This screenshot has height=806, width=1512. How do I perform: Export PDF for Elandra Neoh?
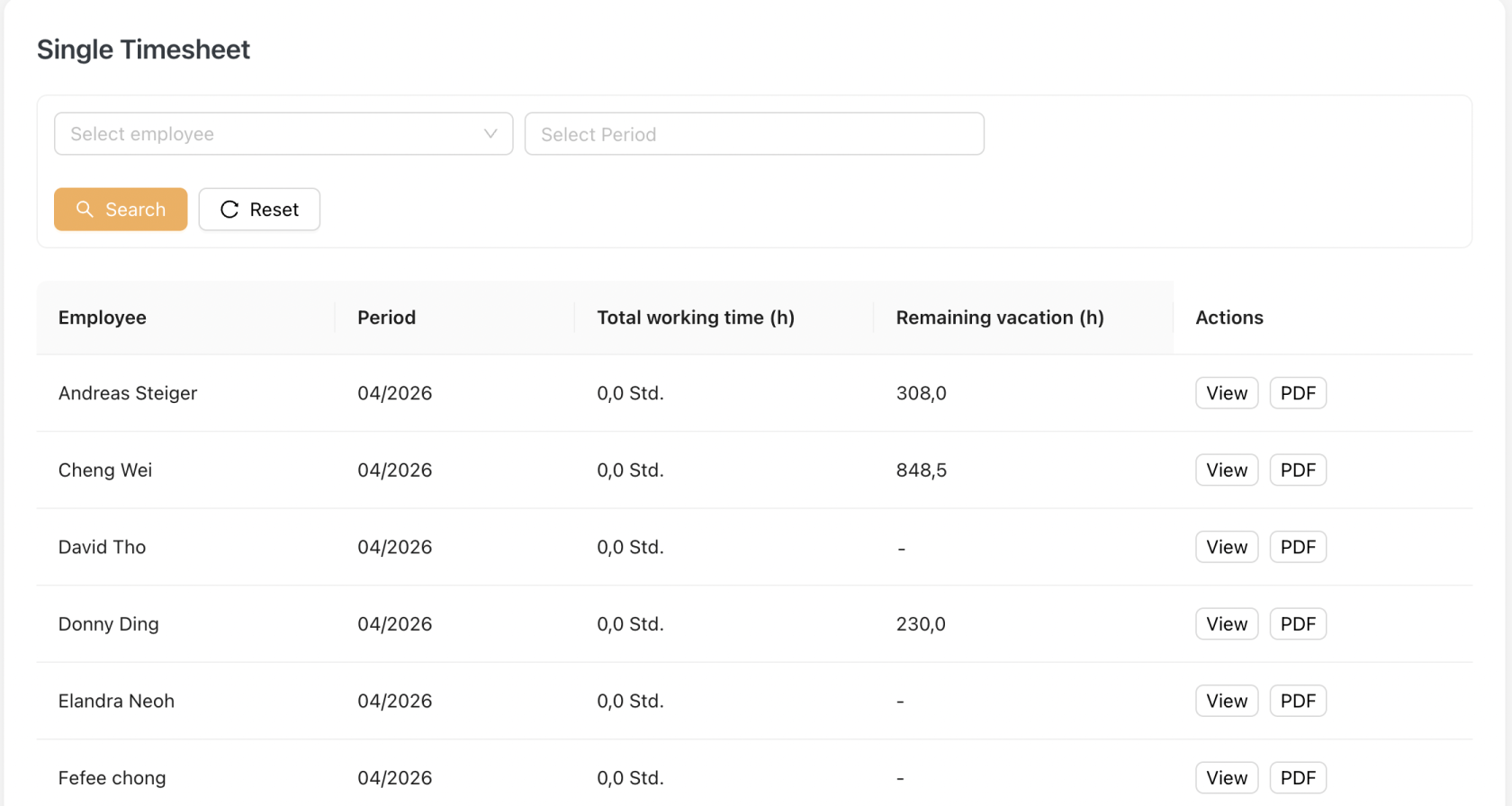1297,701
